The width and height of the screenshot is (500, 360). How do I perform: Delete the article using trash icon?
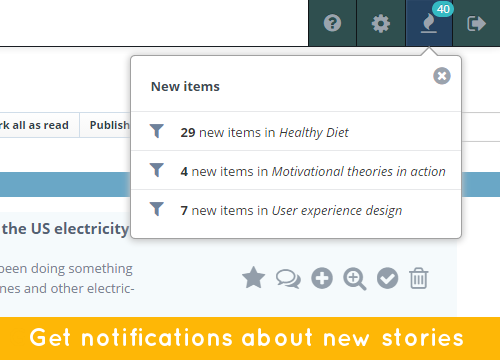[x=419, y=278]
